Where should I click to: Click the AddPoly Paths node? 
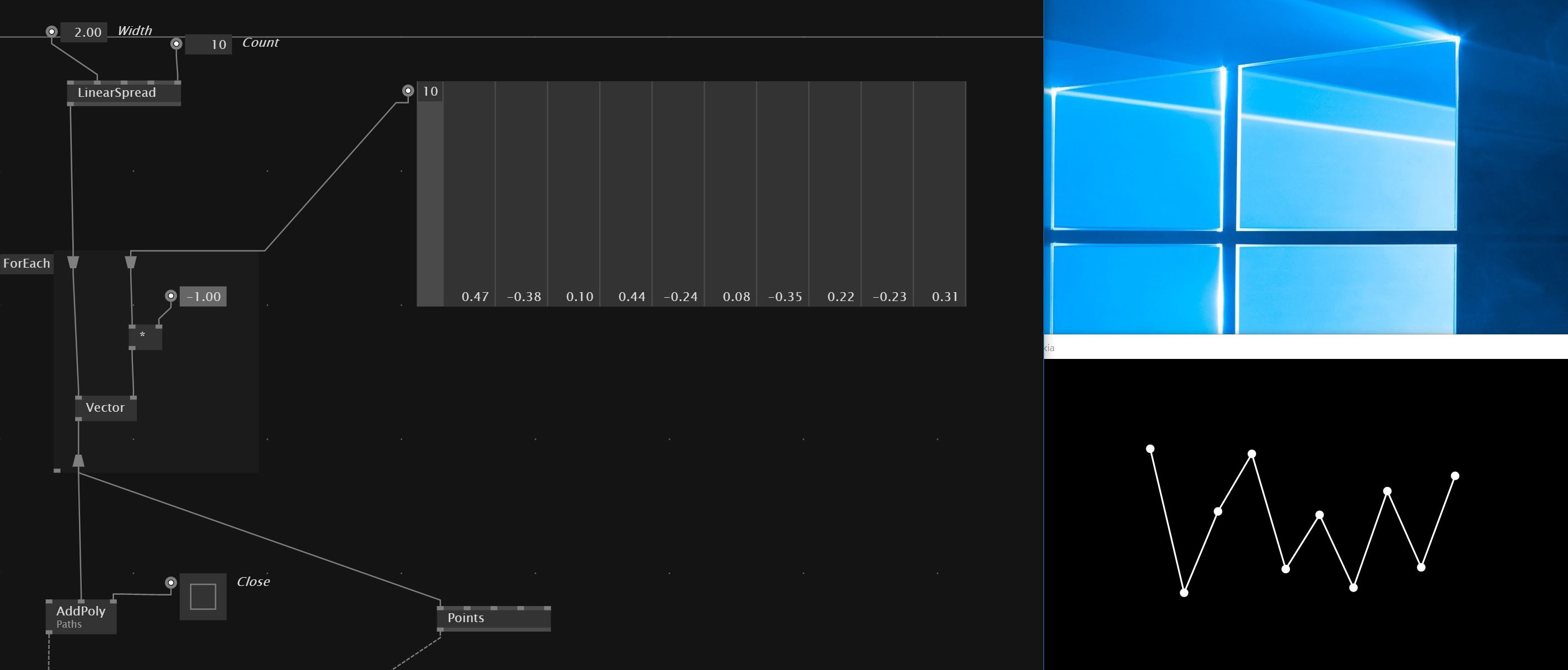coord(81,617)
